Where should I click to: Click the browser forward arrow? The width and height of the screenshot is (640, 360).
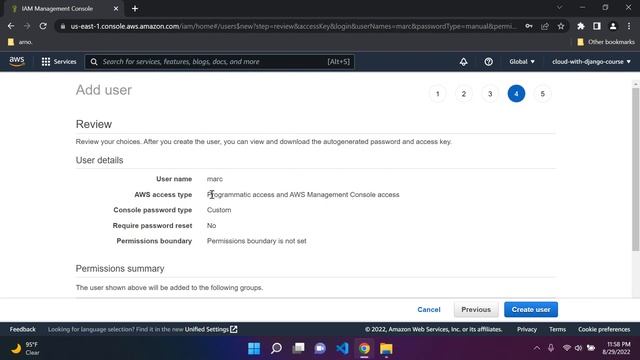coord(27,26)
